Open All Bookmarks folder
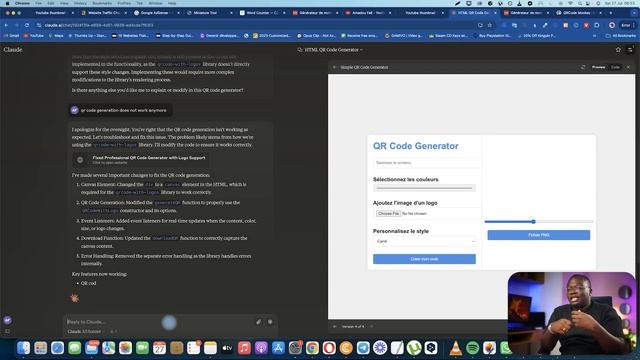Image resolution: width=640 pixels, height=360 pixels. pyautogui.click(x=620, y=36)
